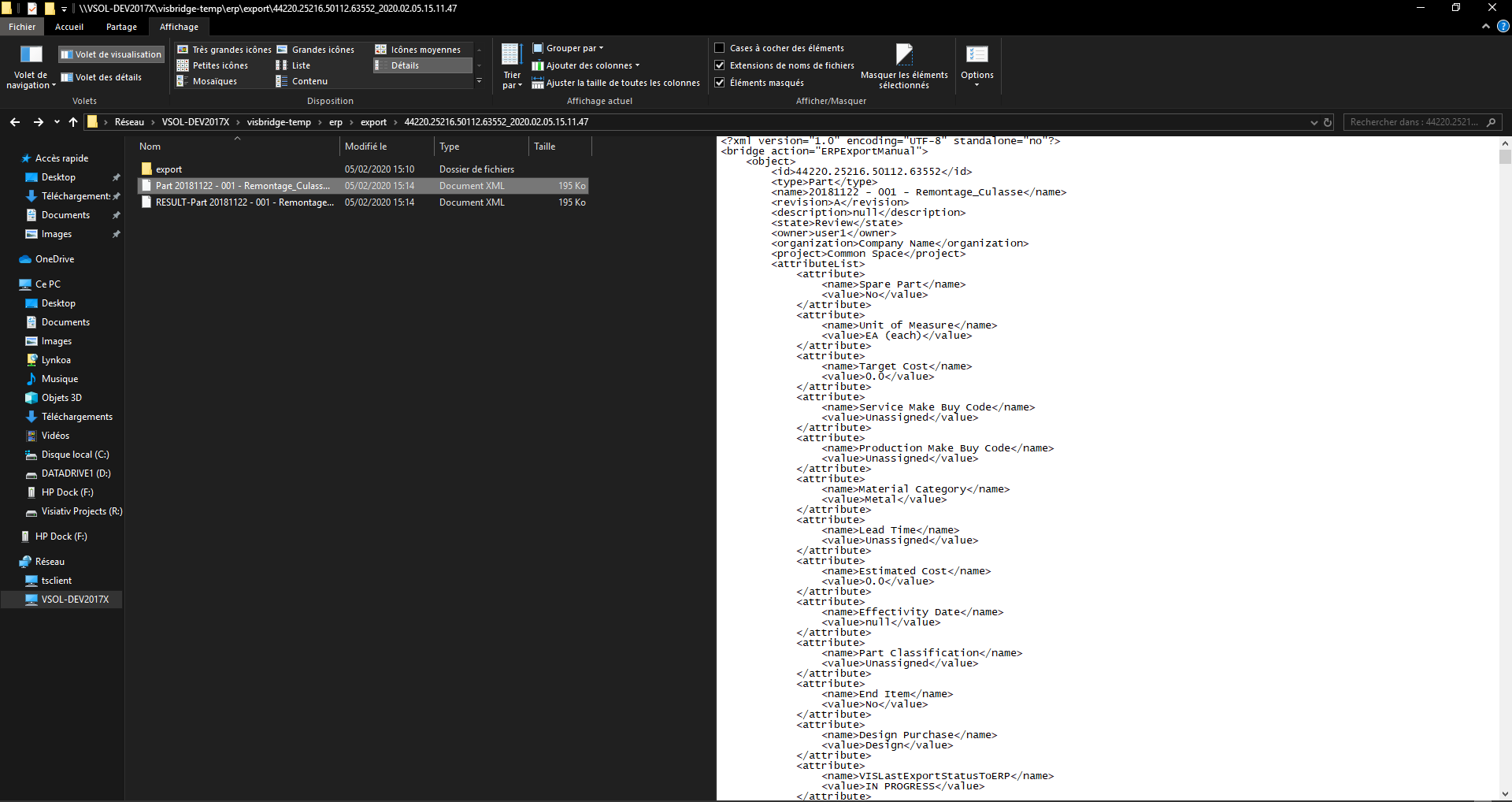Click Masquer les éléments sélectionnés icon

[904, 54]
